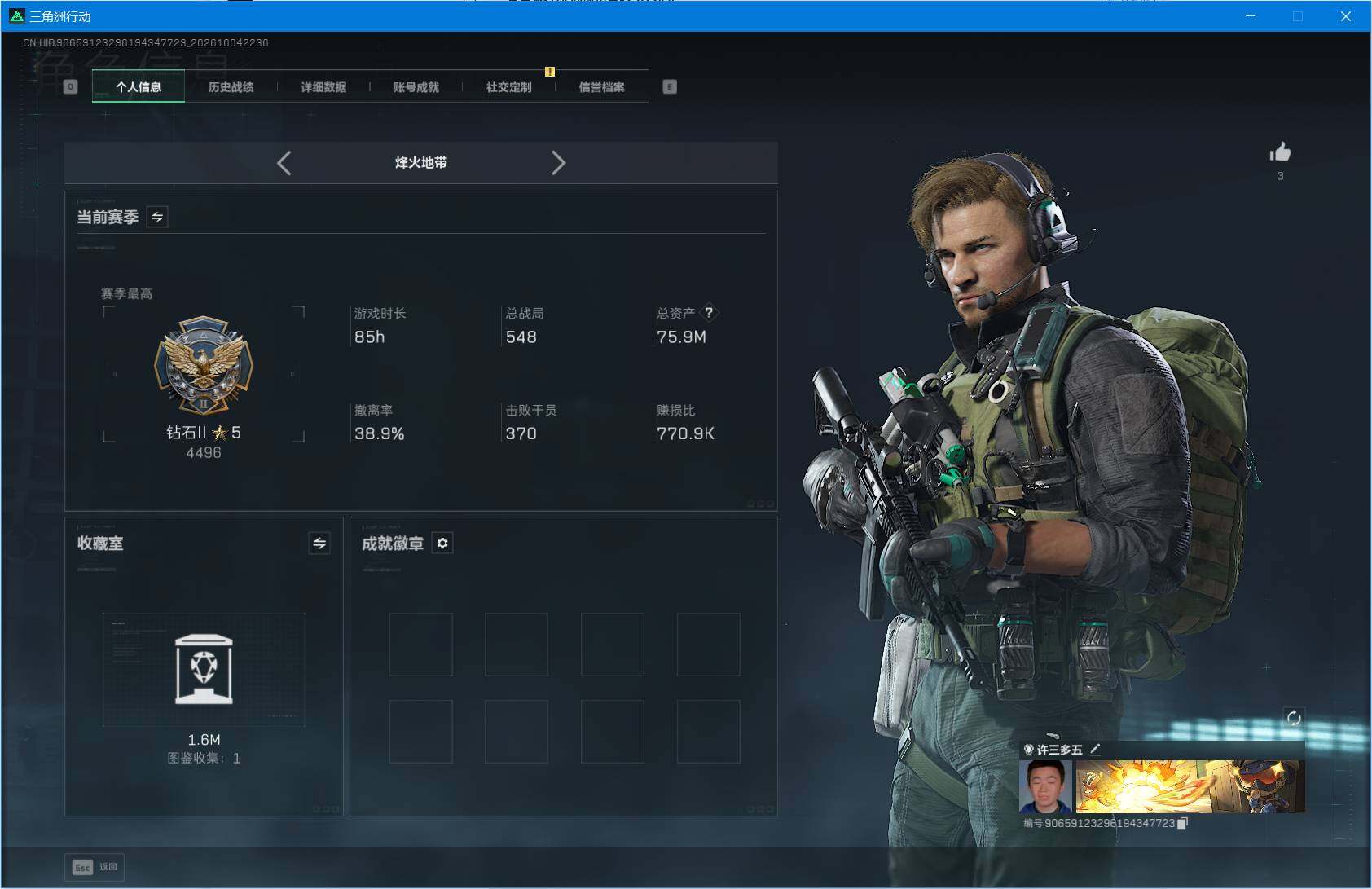Viewport: 1372px width, 889px height.
Task: Copy the player ID number
Action: [1183, 823]
